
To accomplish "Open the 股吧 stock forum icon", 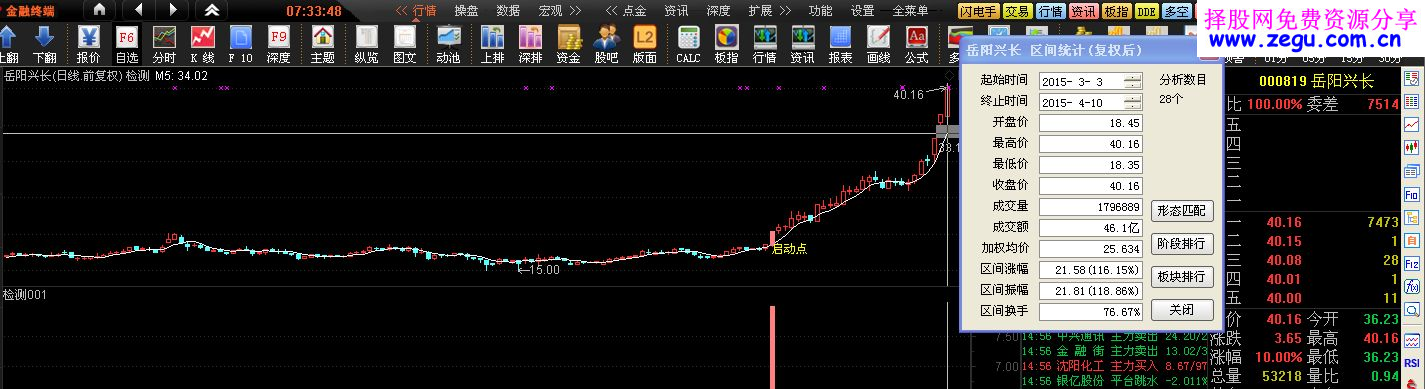I will point(607,44).
